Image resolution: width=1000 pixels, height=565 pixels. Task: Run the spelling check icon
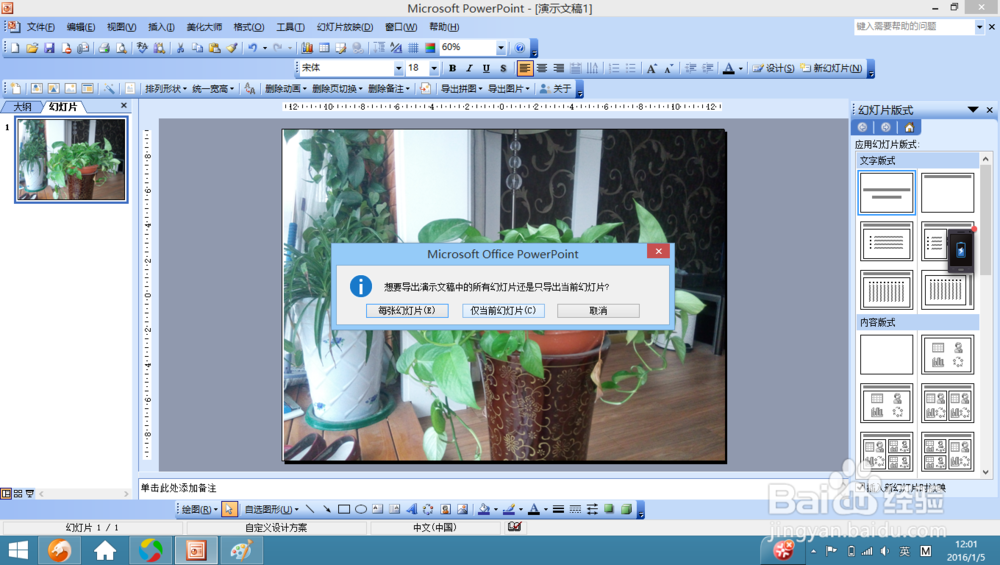point(142,48)
